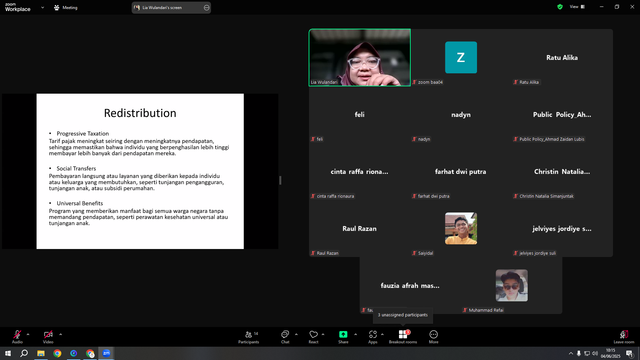Image resolution: width=640 pixels, height=360 pixels.
Task: Open video options arrow beside Video
Action: point(60,334)
